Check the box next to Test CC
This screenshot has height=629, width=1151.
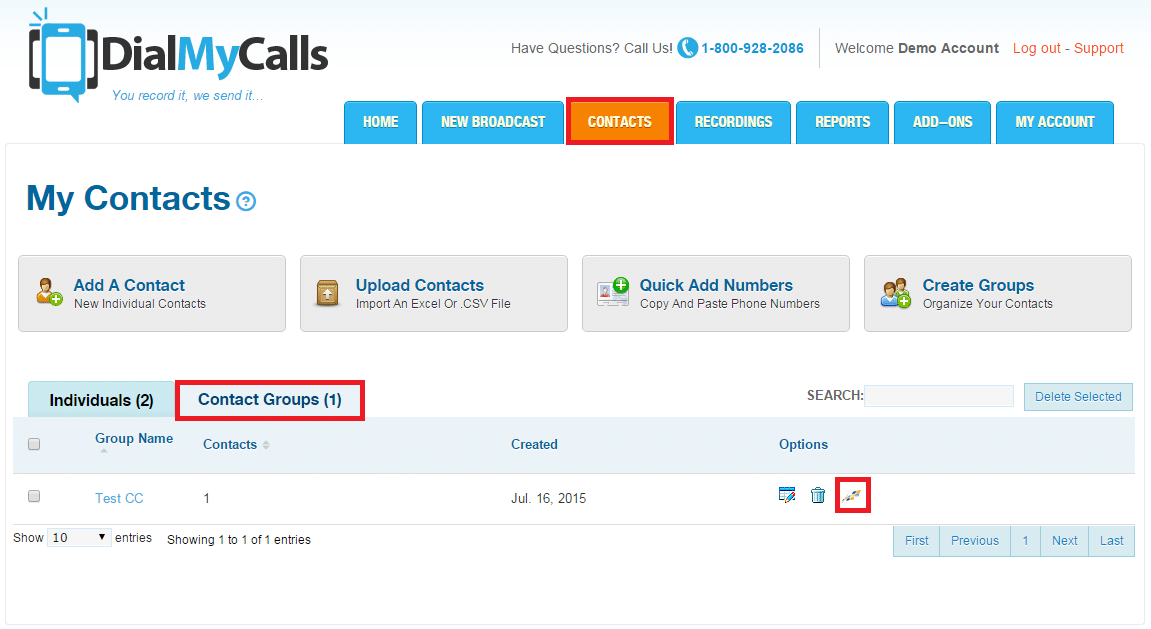(x=34, y=496)
